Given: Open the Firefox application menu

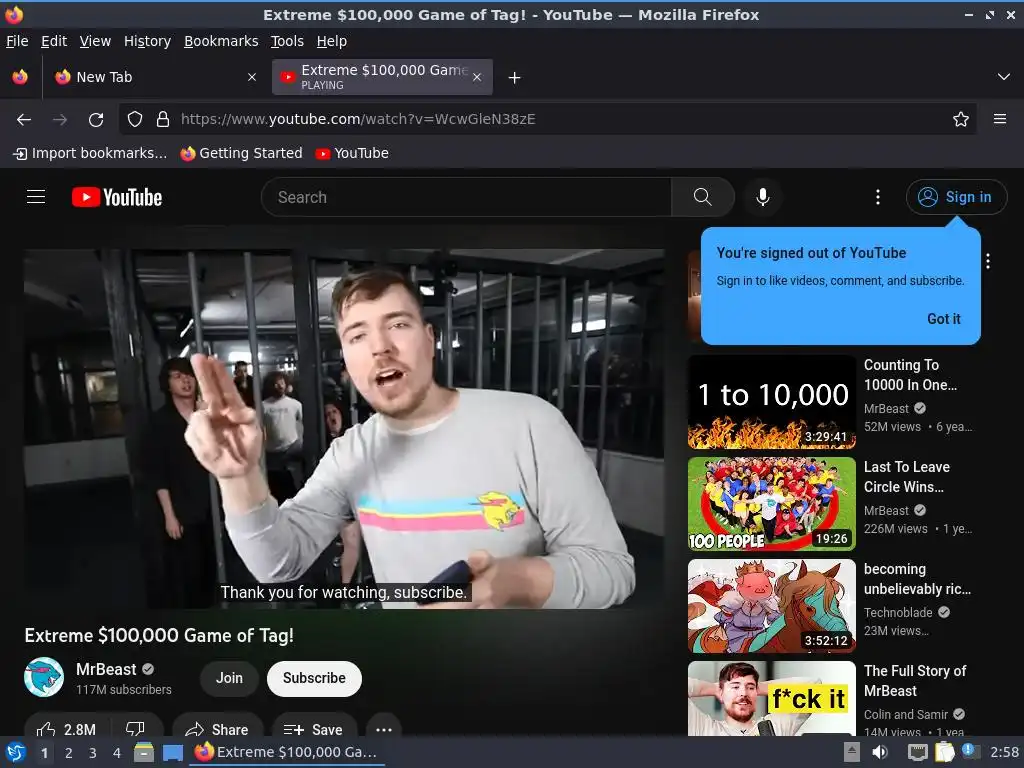Looking at the screenshot, I should click(x=1000, y=120).
